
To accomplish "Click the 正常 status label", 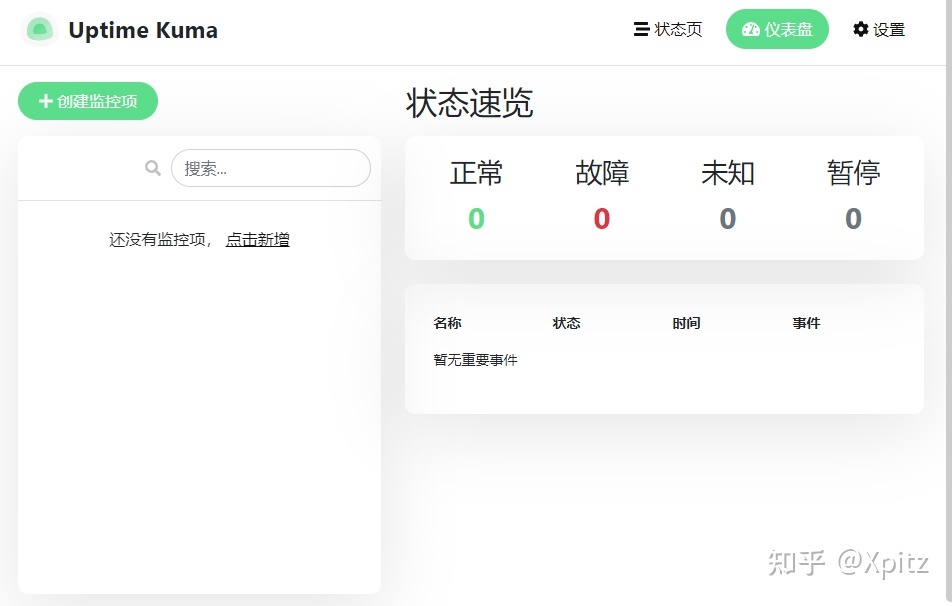I will coord(476,173).
